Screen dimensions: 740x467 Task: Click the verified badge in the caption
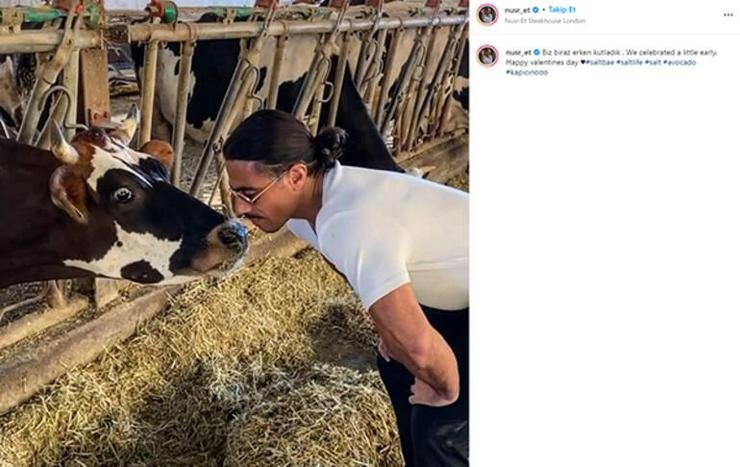click(x=536, y=52)
